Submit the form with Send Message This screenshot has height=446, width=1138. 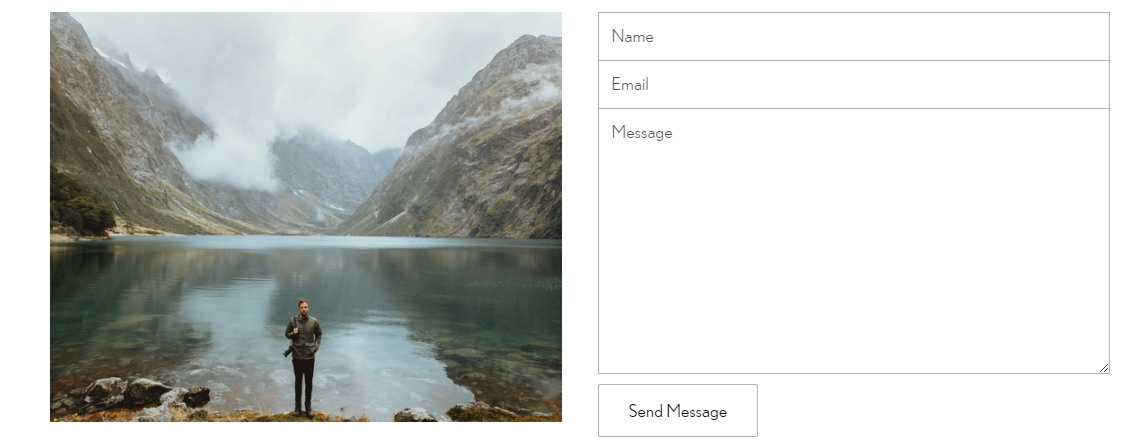coord(678,410)
